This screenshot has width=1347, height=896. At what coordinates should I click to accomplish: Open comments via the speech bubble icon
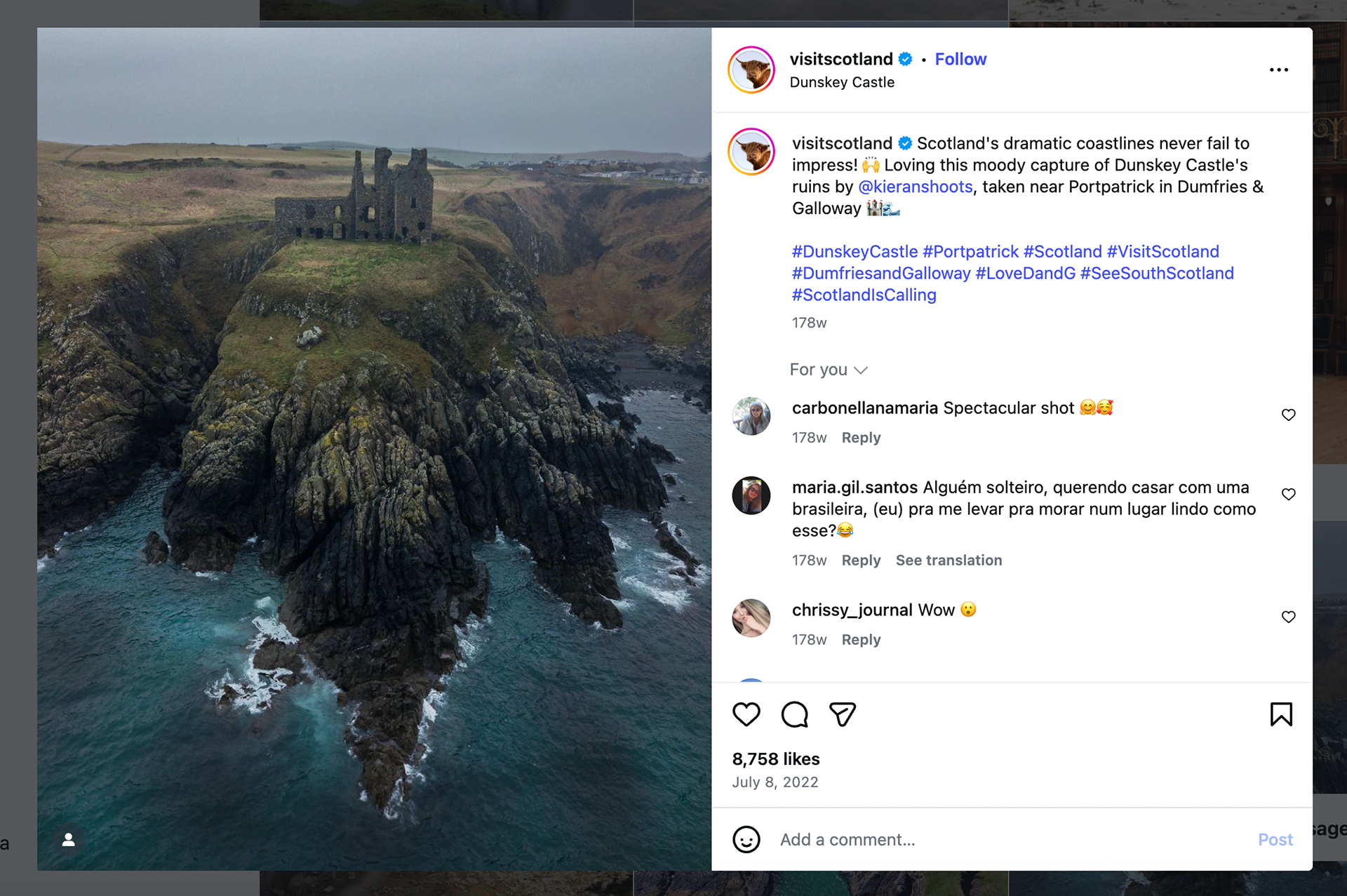pos(794,714)
